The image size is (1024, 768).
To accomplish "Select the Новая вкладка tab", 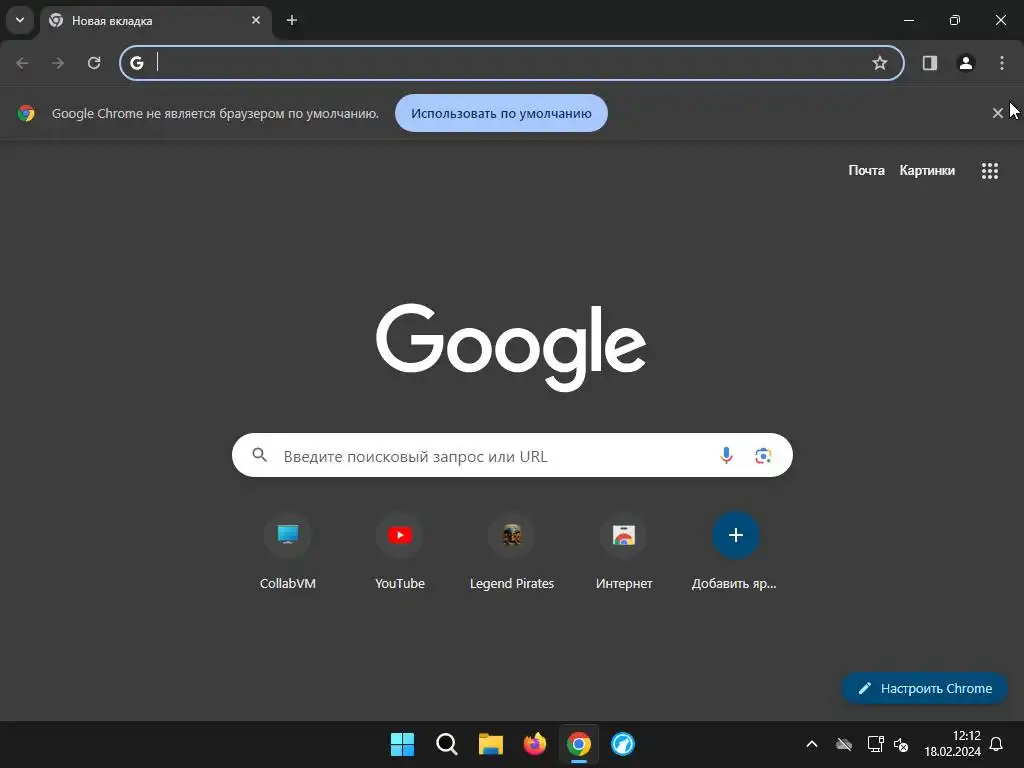I will (x=155, y=21).
